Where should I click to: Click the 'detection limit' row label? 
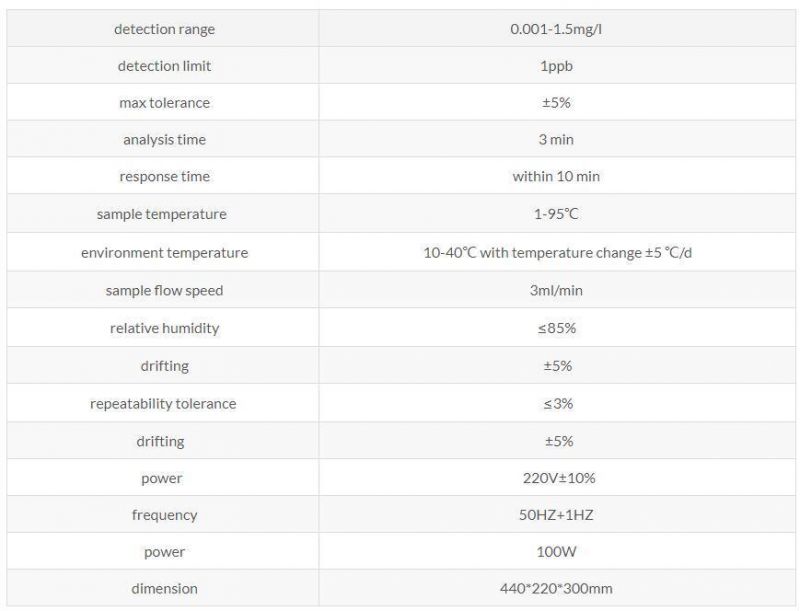pos(164,66)
